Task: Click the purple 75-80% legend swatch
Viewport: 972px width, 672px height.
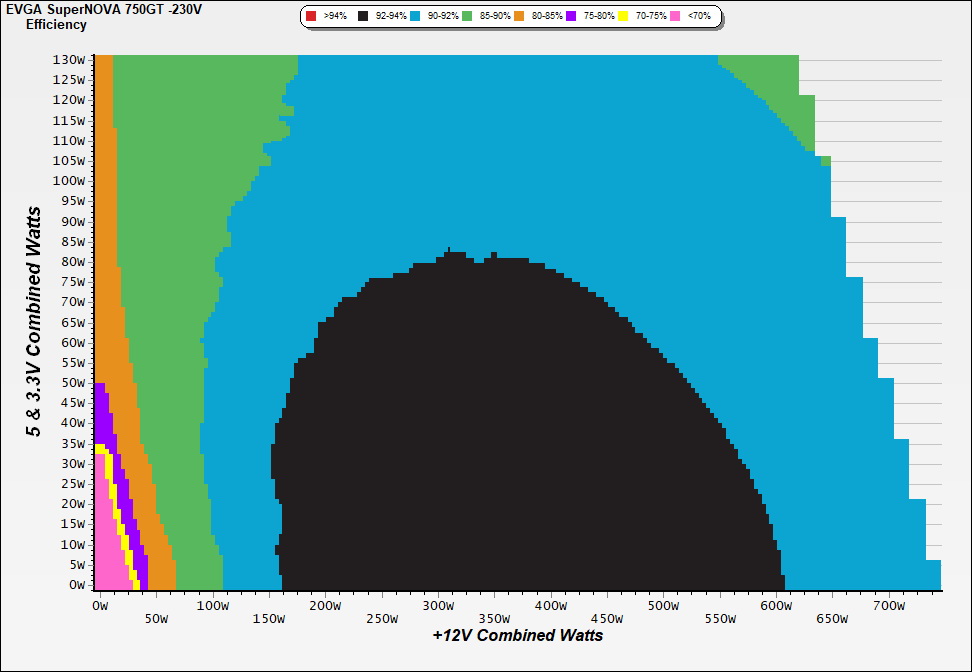Action: pos(571,17)
